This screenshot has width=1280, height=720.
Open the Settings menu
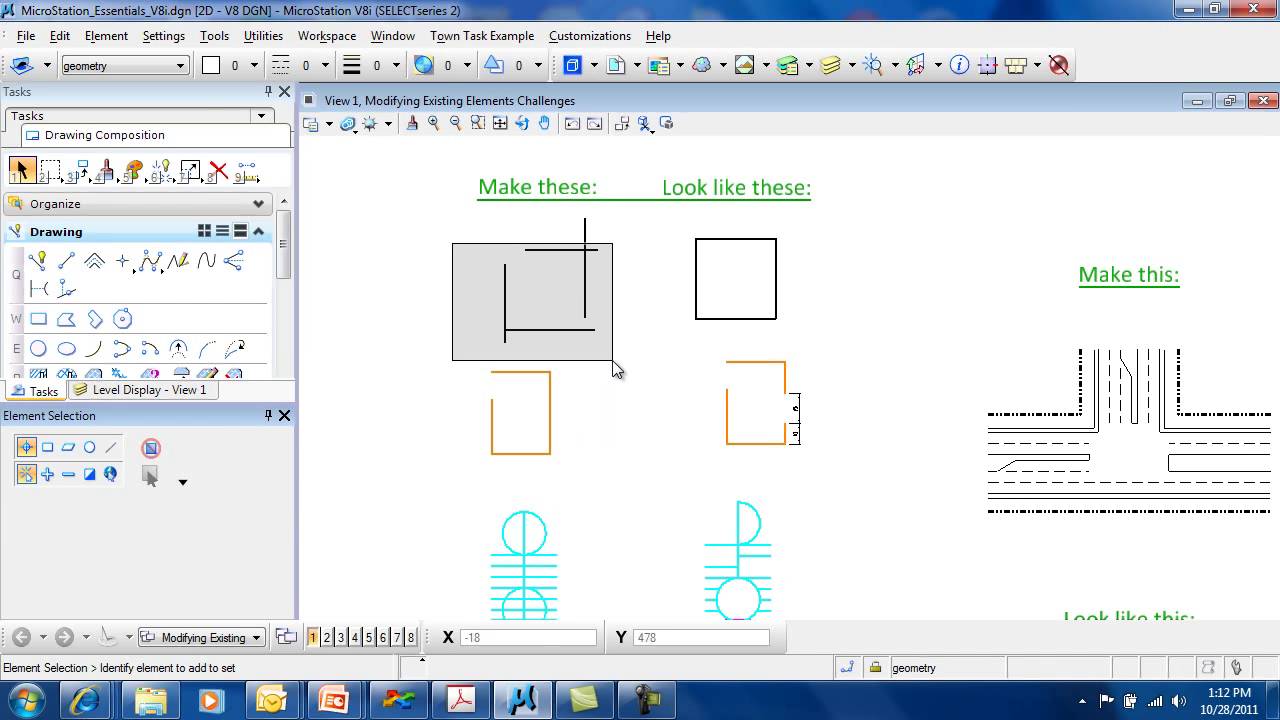point(163,35)
